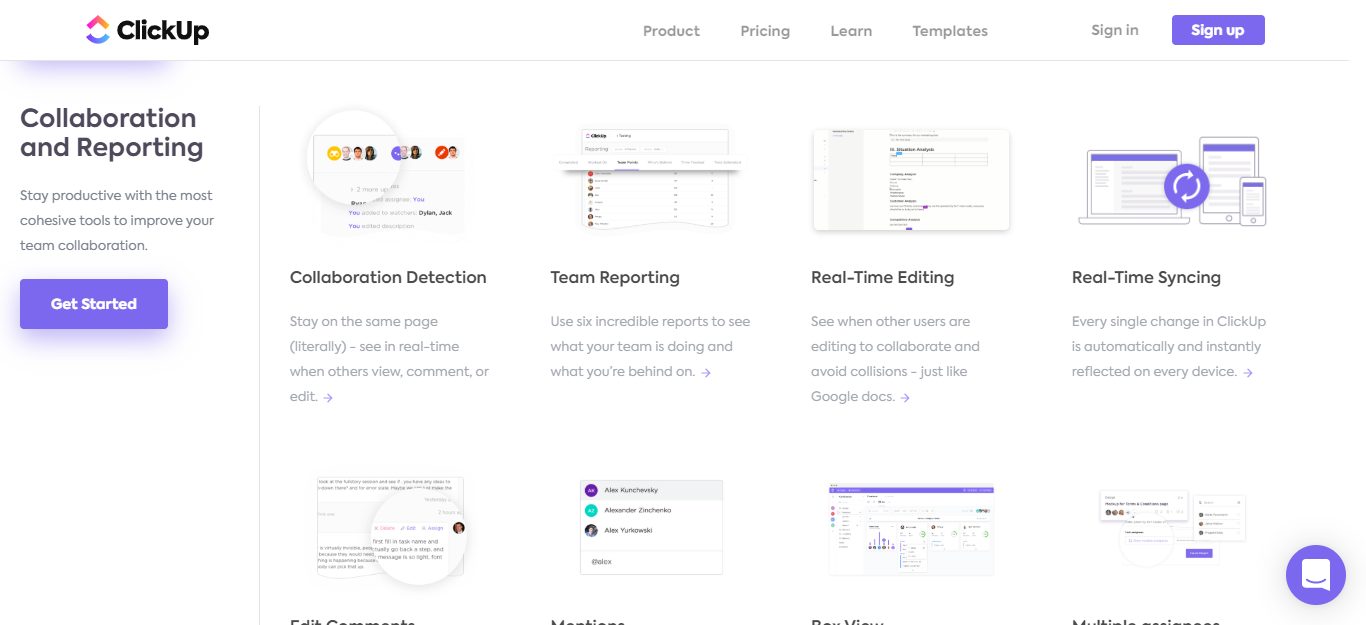The image size is (1366, 625).
Task: Open the Collaboration Detection title link
Action: click(x=388, y=277)
